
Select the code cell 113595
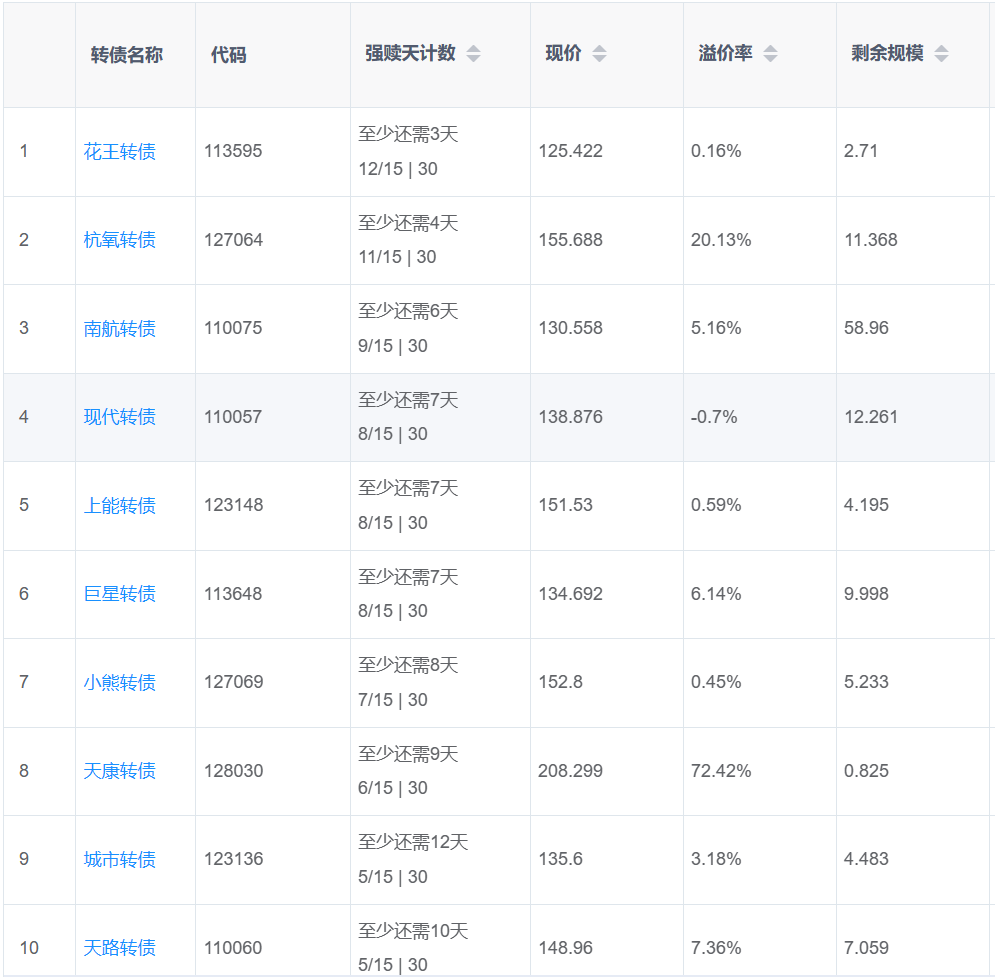pos(233,152)
